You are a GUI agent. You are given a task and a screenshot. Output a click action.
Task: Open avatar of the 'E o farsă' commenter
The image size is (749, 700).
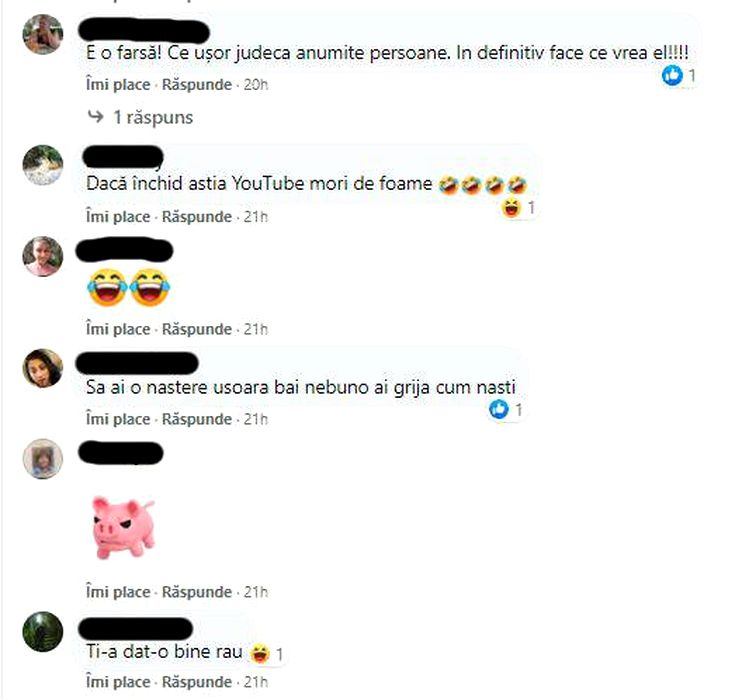tap(43, 34)
